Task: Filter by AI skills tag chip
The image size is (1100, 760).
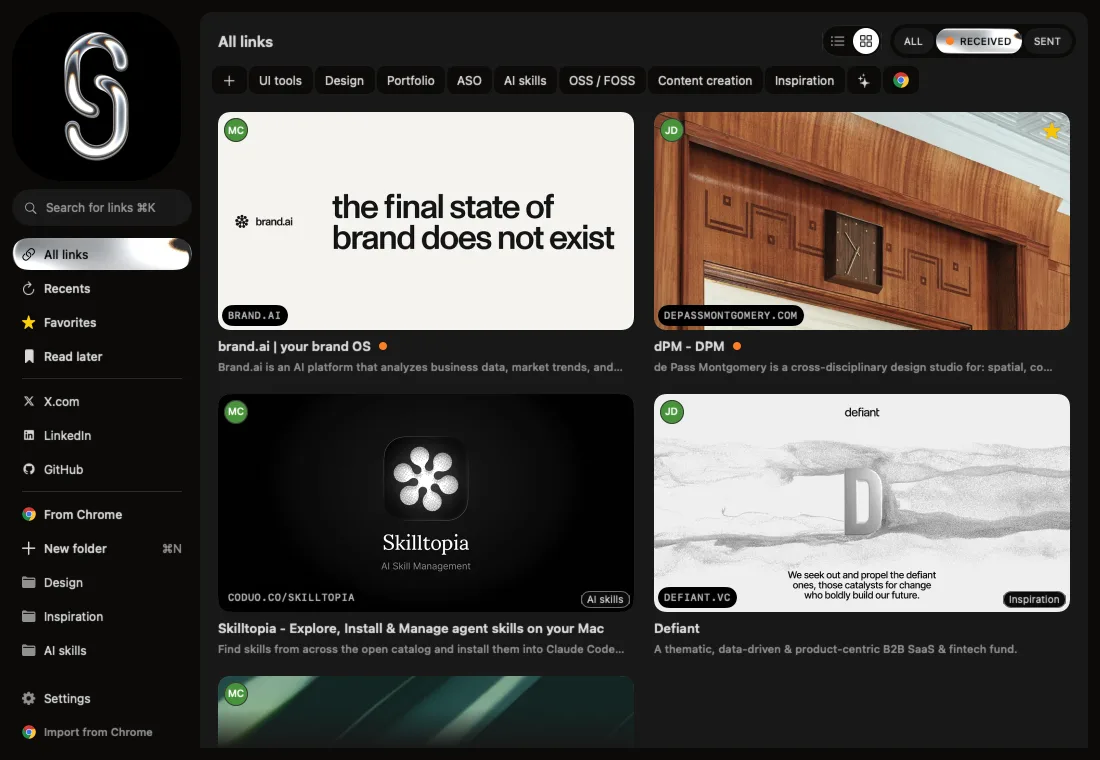Action: coord(525,81)
